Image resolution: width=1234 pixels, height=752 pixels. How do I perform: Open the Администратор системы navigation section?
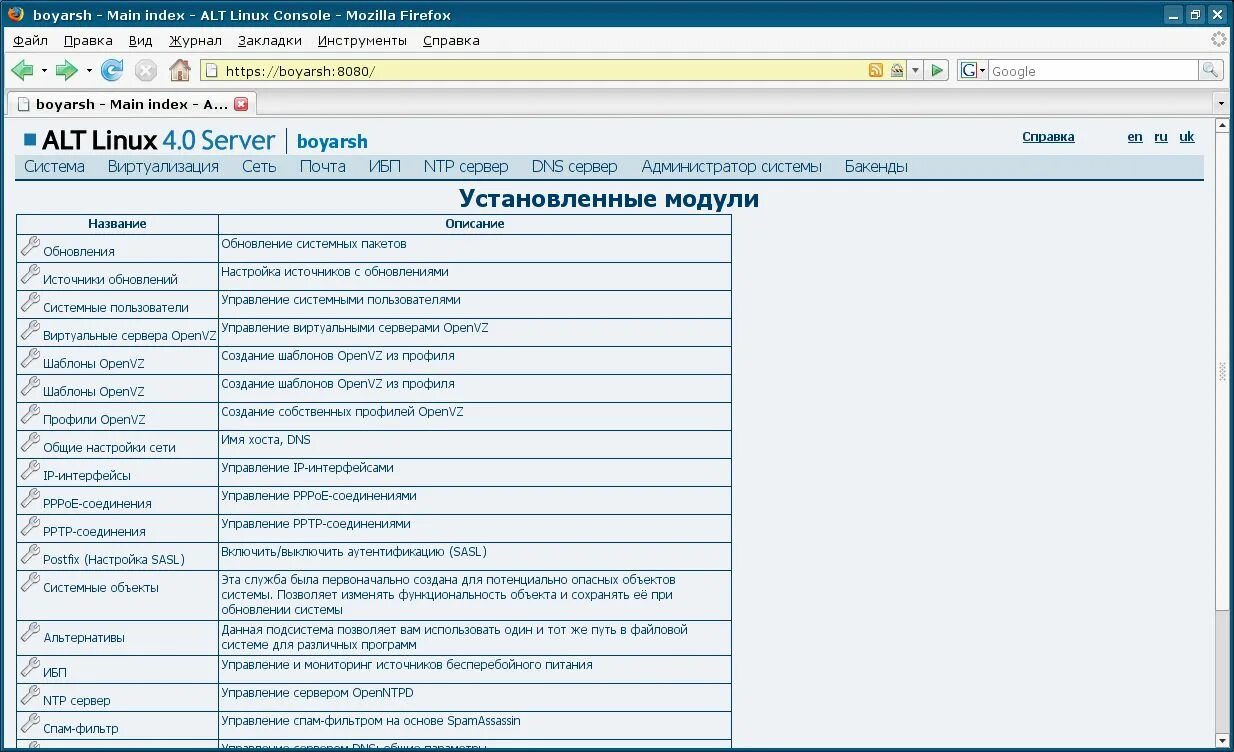732,167
